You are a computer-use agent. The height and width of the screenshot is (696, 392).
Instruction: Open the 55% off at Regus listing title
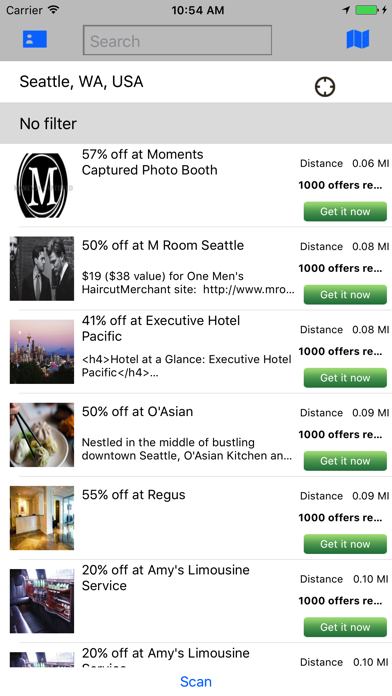134,494
